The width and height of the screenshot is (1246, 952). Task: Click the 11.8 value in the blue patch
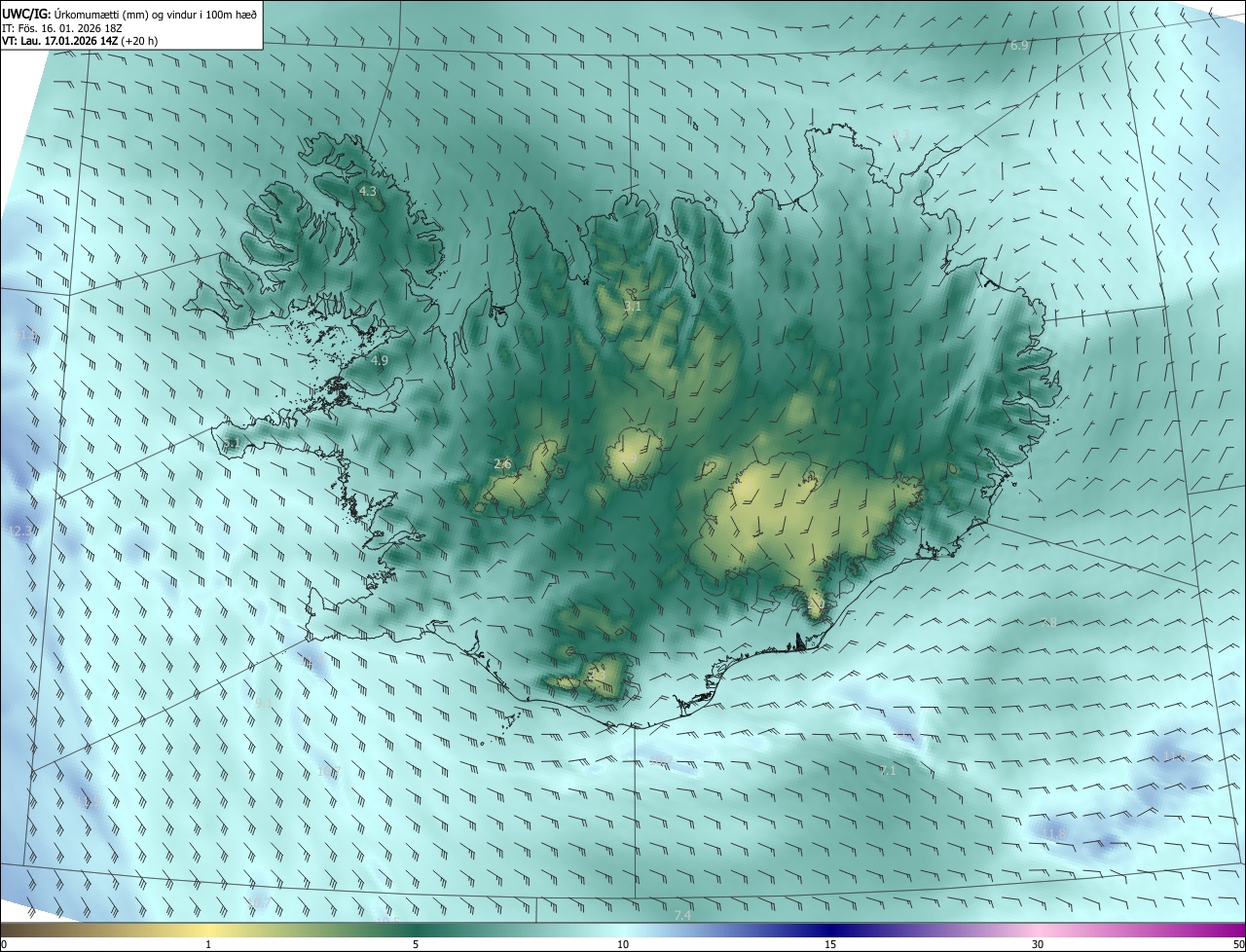tap(1055, 834)
